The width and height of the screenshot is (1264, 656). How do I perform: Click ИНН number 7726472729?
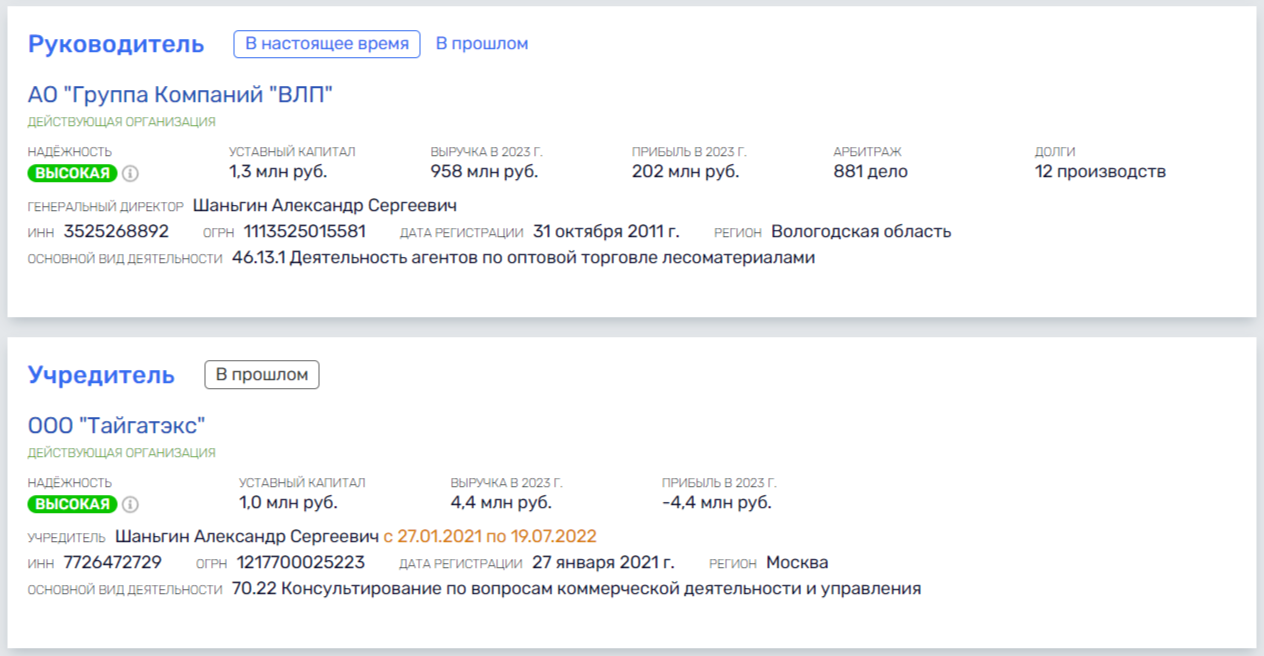(112, 562)
